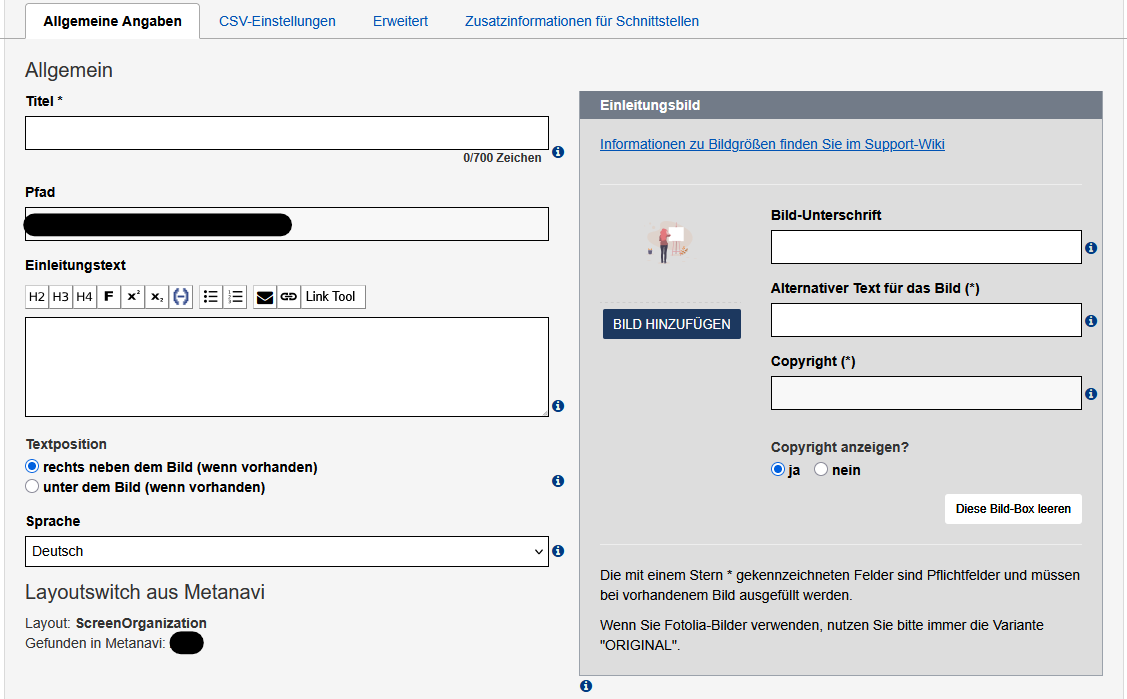The height and width of the screenshot is (699, 1127).
Task: Open info icon next to Titel field
Action: coord(558,152)
